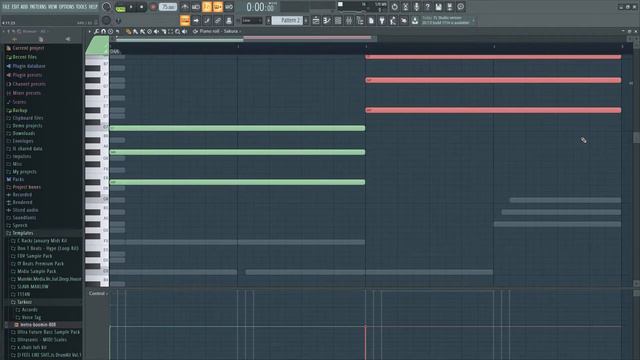Adjust the main volume knob
Viewport: 640px width, 360px height.
click(x=107, y=7)
